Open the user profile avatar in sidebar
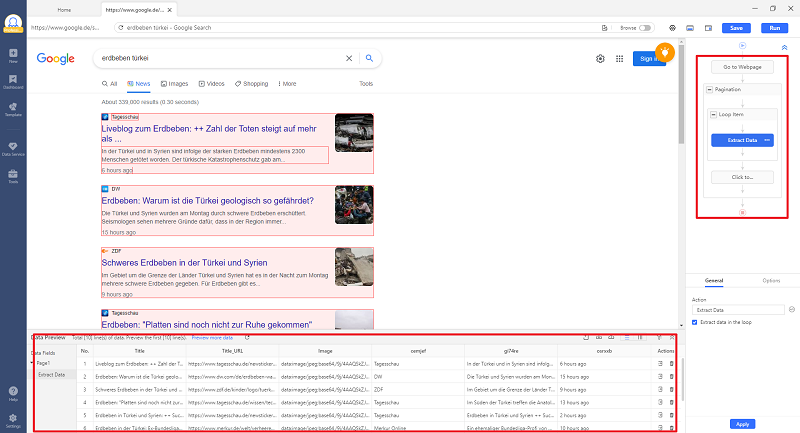The image size is (800, 433). pos(13,23)
